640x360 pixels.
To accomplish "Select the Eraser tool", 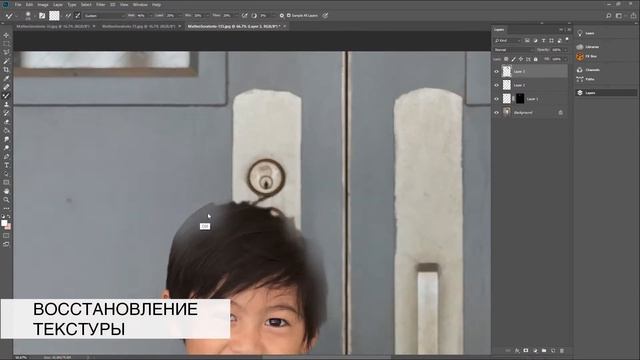I will pos(6,122).
